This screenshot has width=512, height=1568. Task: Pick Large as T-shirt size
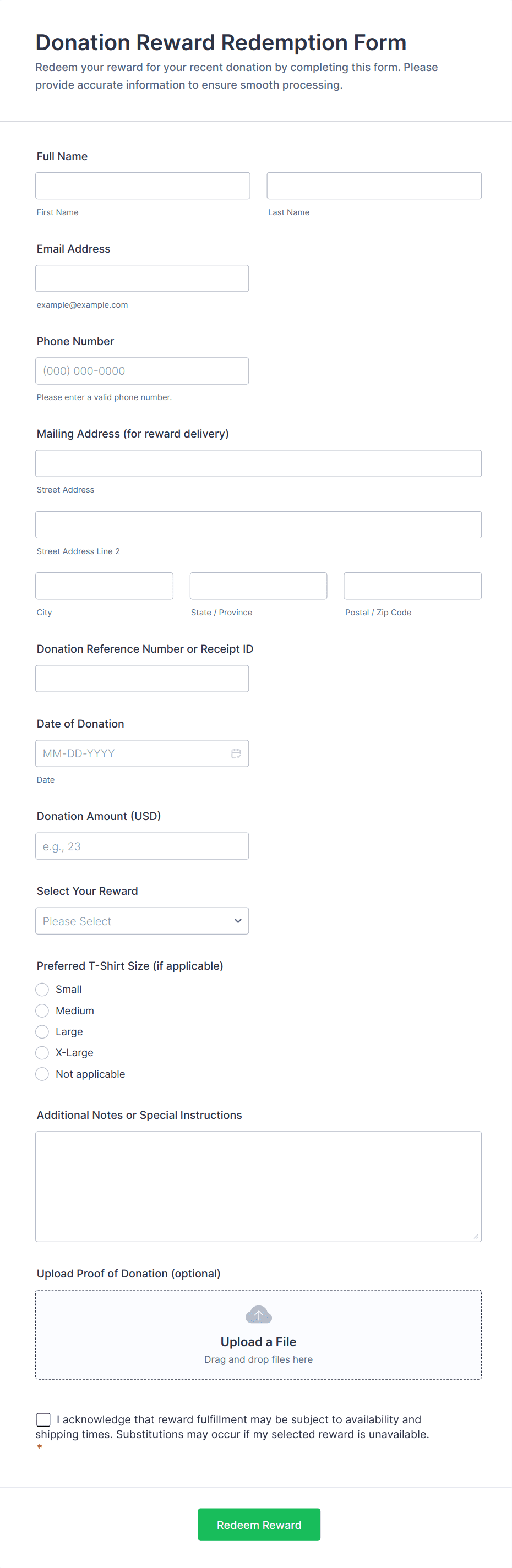click(42, 1032)
